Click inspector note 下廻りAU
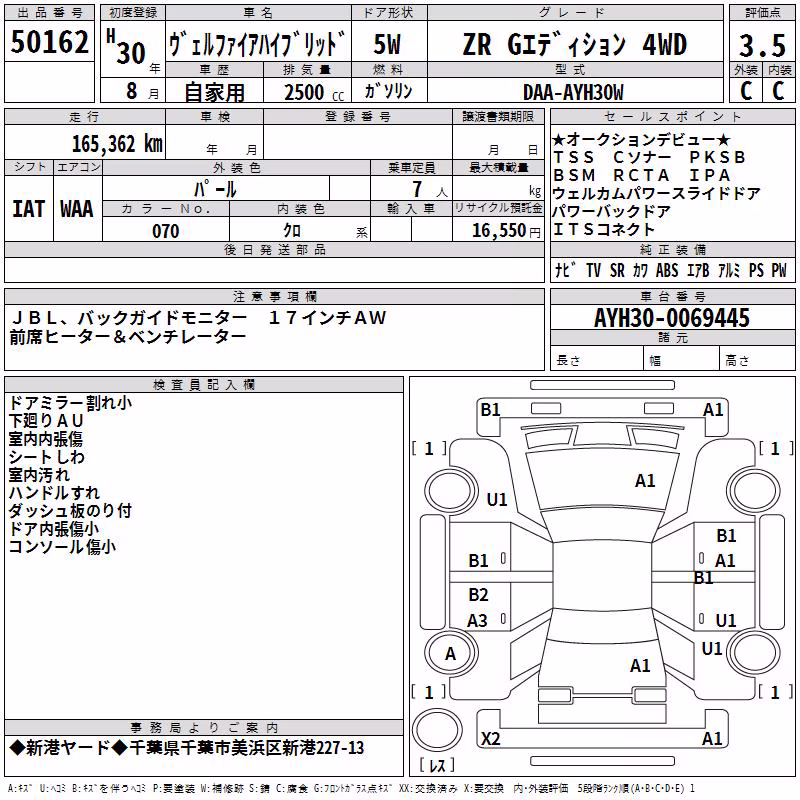Image resolution: width=800 pixels, height=800 pixels. pyautogui.click(x=46, y=421)
